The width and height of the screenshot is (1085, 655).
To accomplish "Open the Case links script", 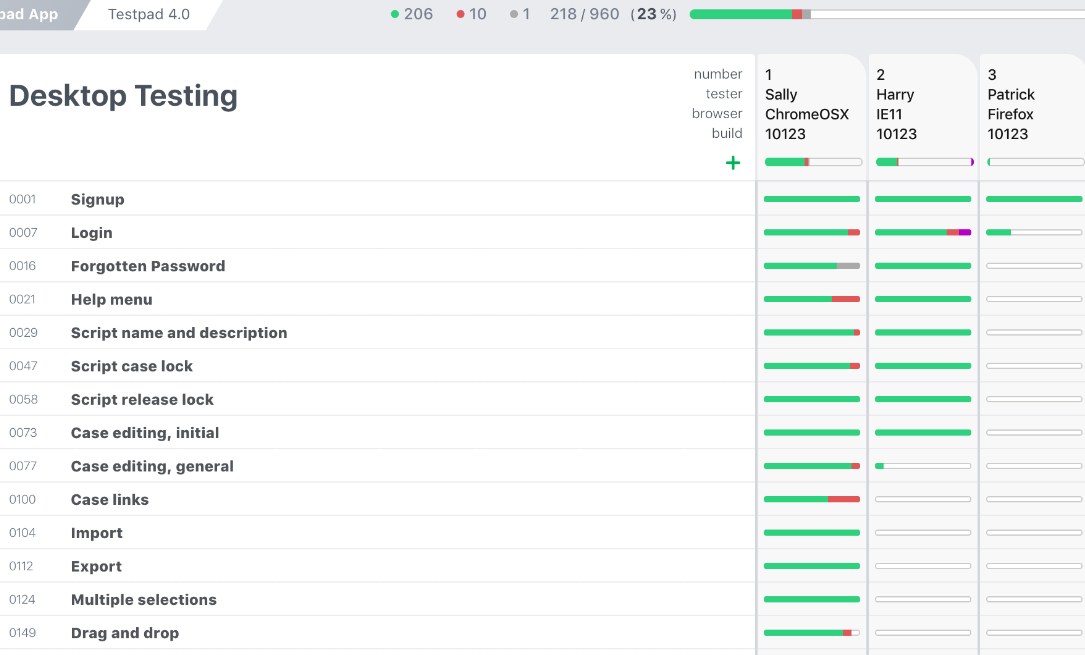I will pos(109,499).
